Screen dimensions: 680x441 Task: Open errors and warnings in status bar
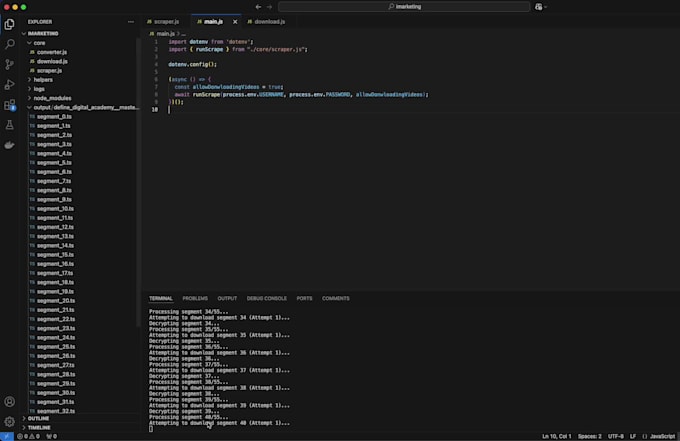point(29,436)
